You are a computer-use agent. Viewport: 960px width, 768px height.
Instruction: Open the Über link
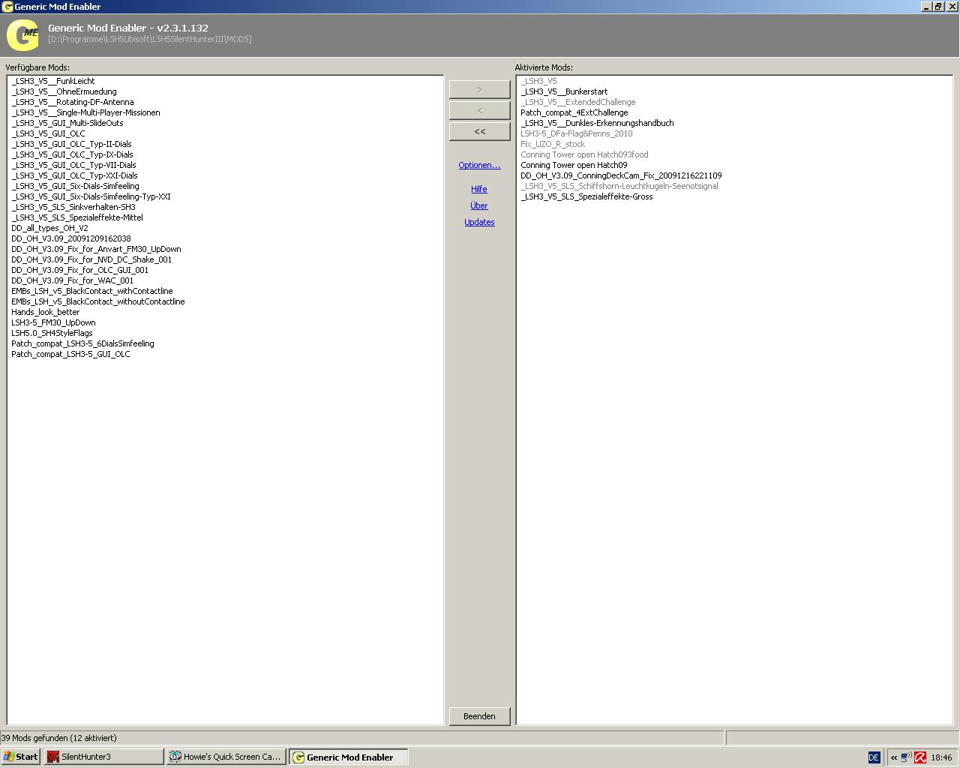tap(479, 206)
